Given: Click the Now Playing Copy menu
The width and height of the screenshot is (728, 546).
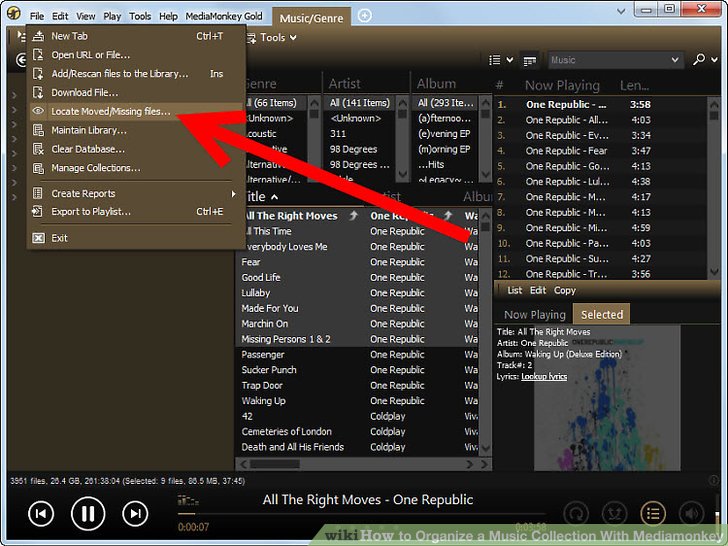Looking at the screenshot, I should click(x=565, y=291).
